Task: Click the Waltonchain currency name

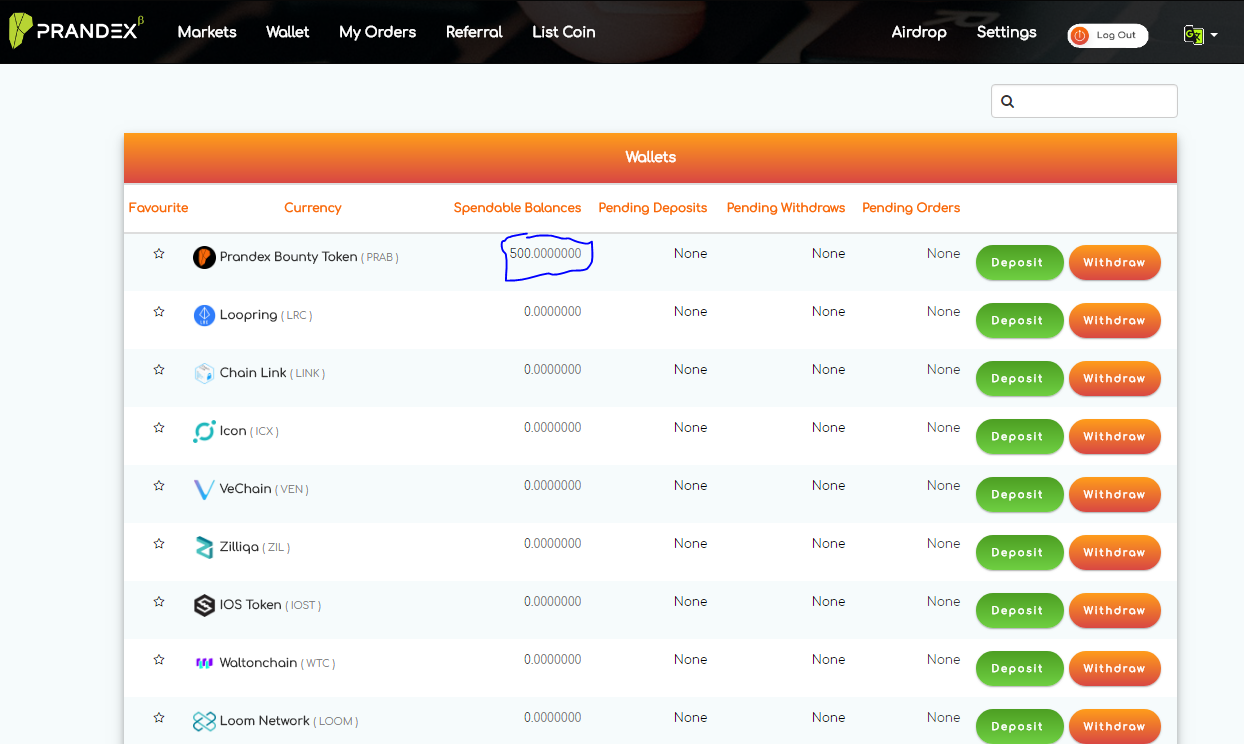Action: 259,663
